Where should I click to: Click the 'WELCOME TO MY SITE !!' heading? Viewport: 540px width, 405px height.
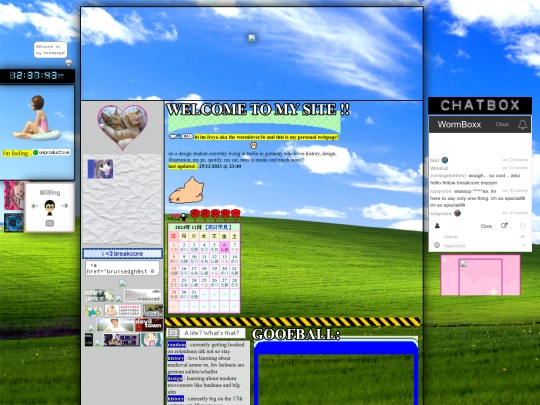click(x=258, y=110)
